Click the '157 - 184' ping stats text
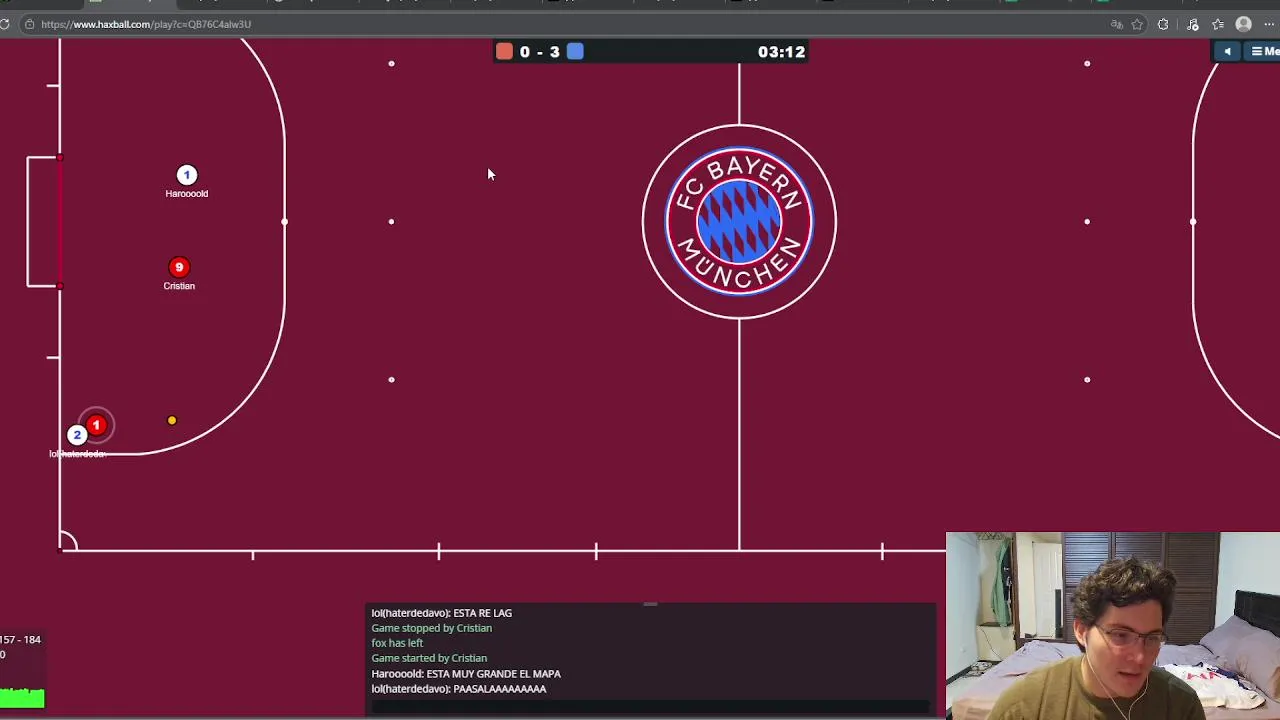The height and width of the screenshot is (720, 1280). [x=20, y=640]
